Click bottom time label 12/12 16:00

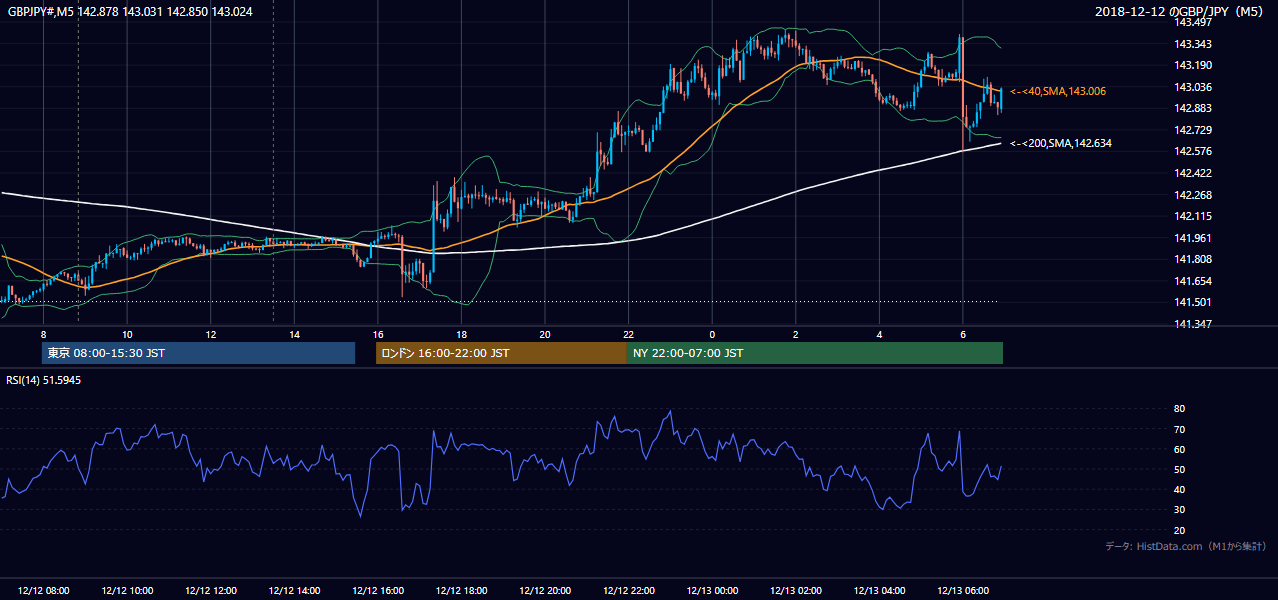point(378,591)
